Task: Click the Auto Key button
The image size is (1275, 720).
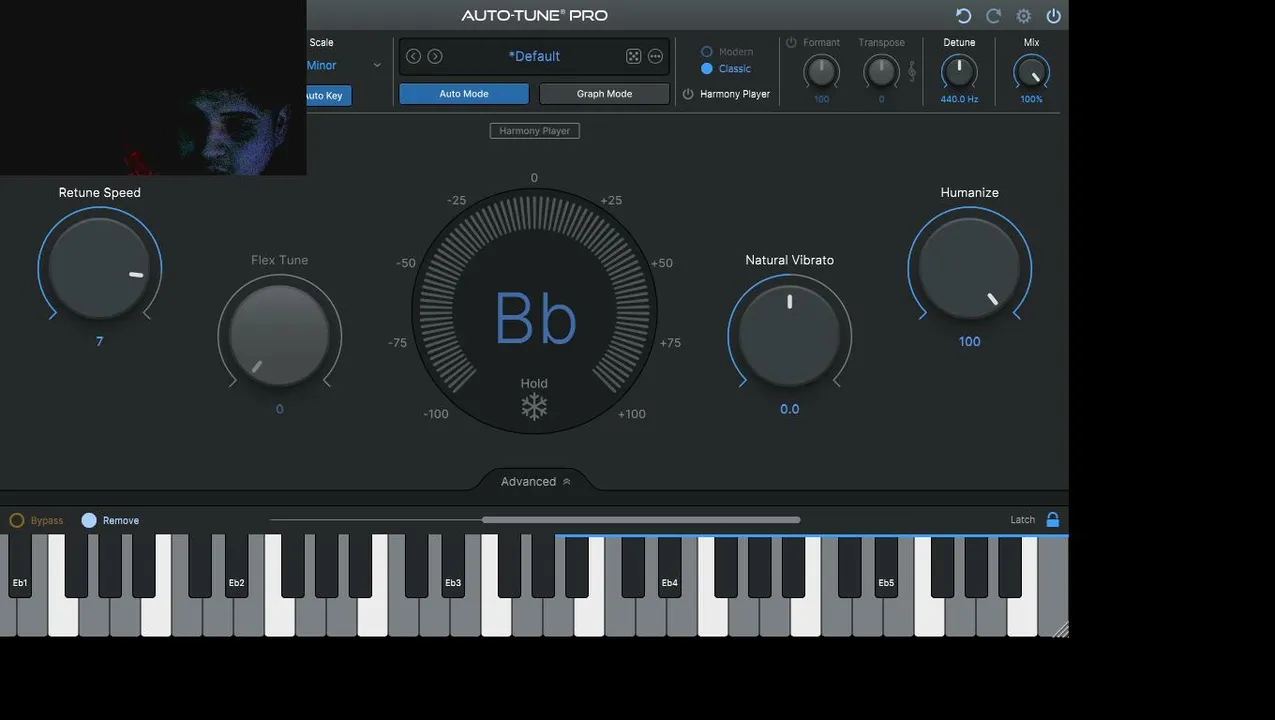Action: 327,95
